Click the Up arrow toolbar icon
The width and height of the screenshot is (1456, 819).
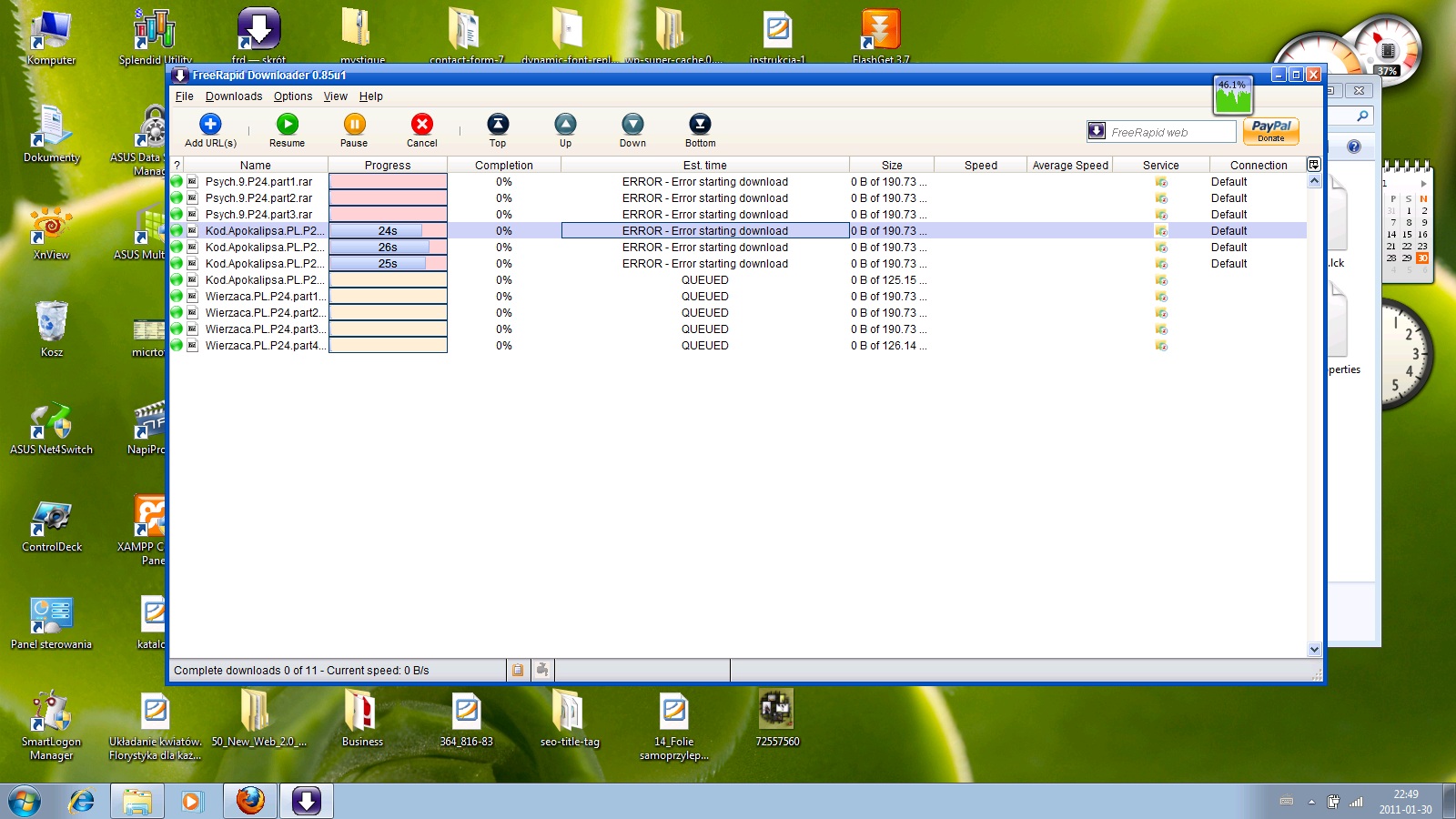565,125
